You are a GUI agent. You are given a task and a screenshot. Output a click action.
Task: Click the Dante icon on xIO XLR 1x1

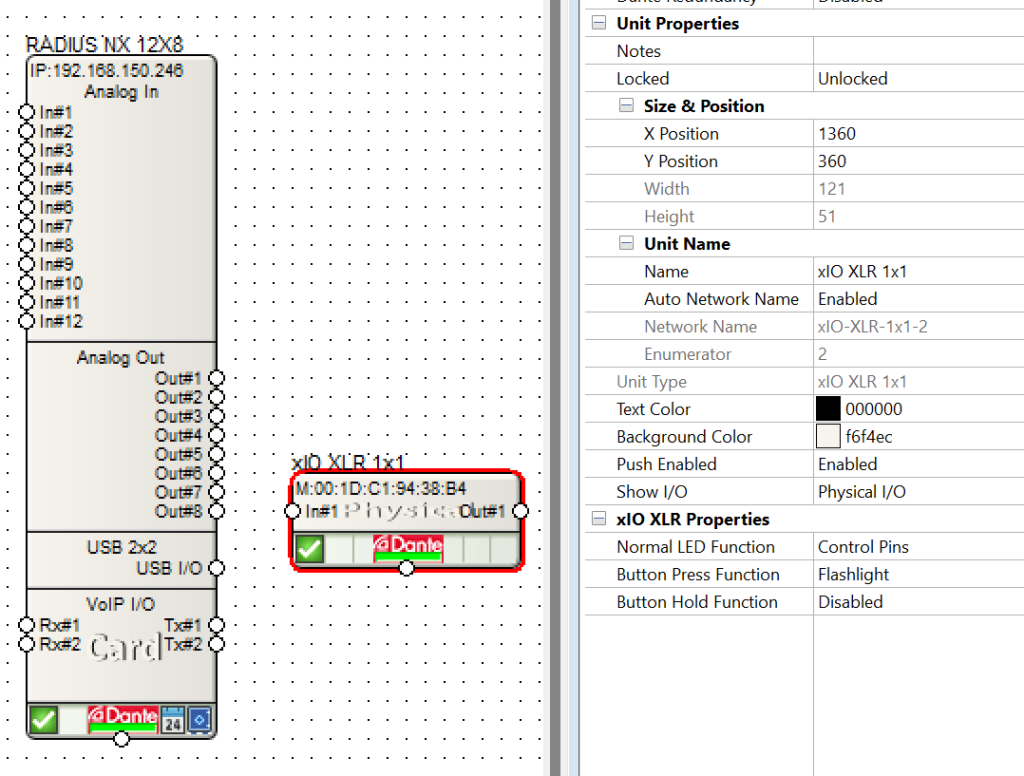408,547
